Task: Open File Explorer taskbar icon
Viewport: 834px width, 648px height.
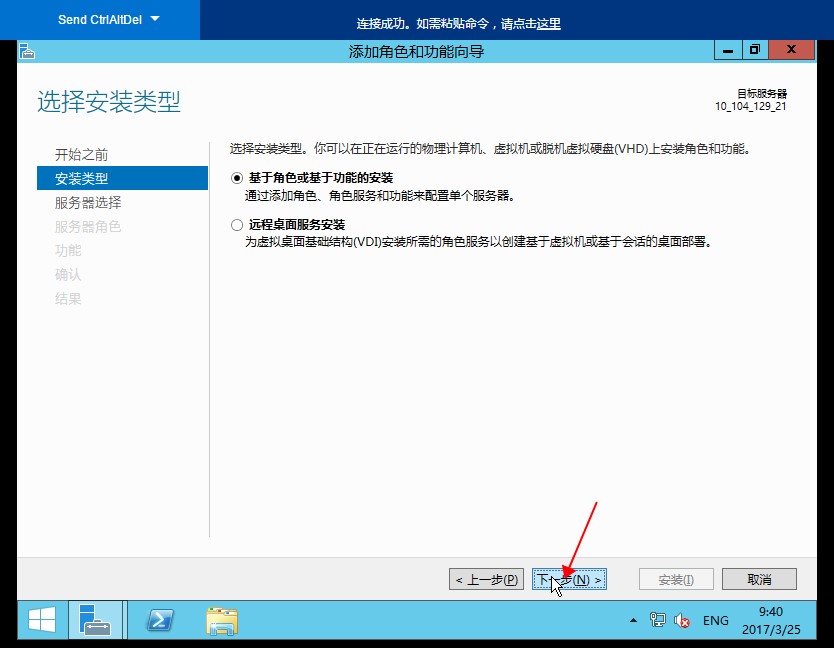Action: [x=222, y=621]
